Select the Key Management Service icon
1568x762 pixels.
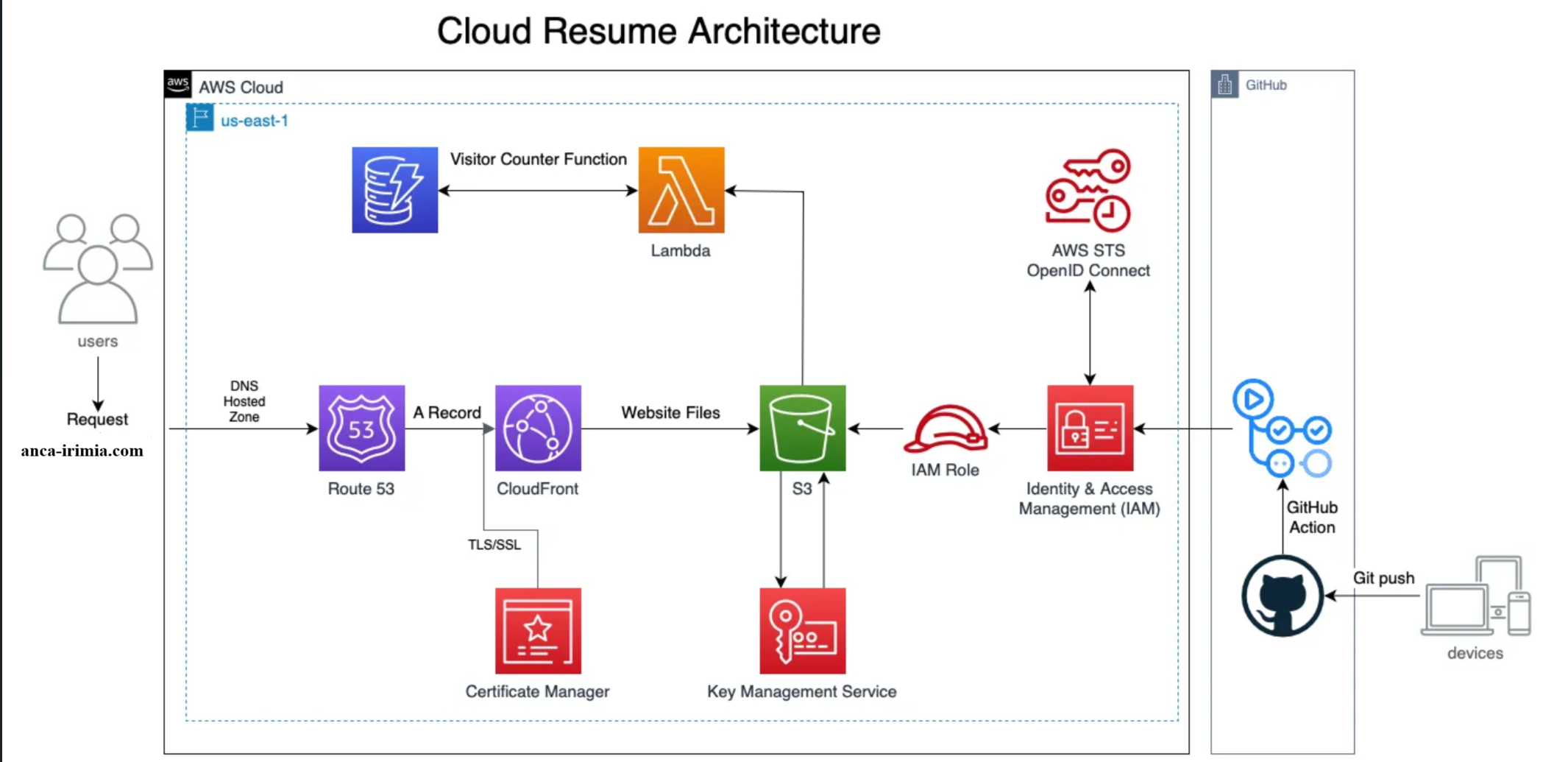[x=803, y=631]
